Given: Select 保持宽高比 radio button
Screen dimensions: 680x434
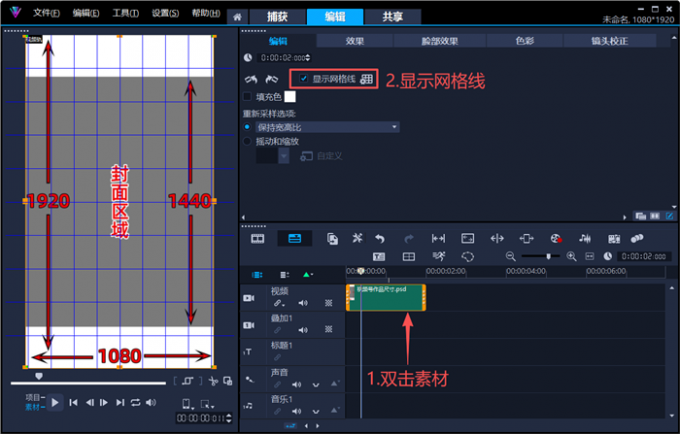Looking at the screenshot, I should point(247,127).
